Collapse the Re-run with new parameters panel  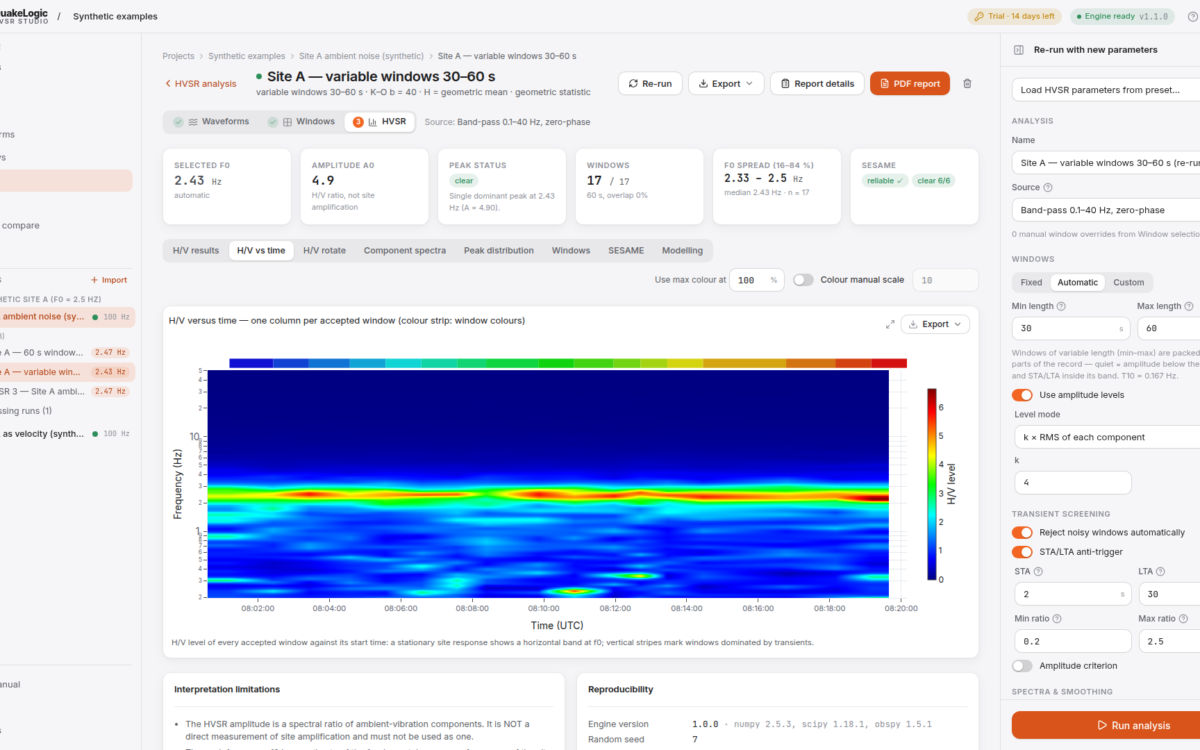click(1018, 50)
